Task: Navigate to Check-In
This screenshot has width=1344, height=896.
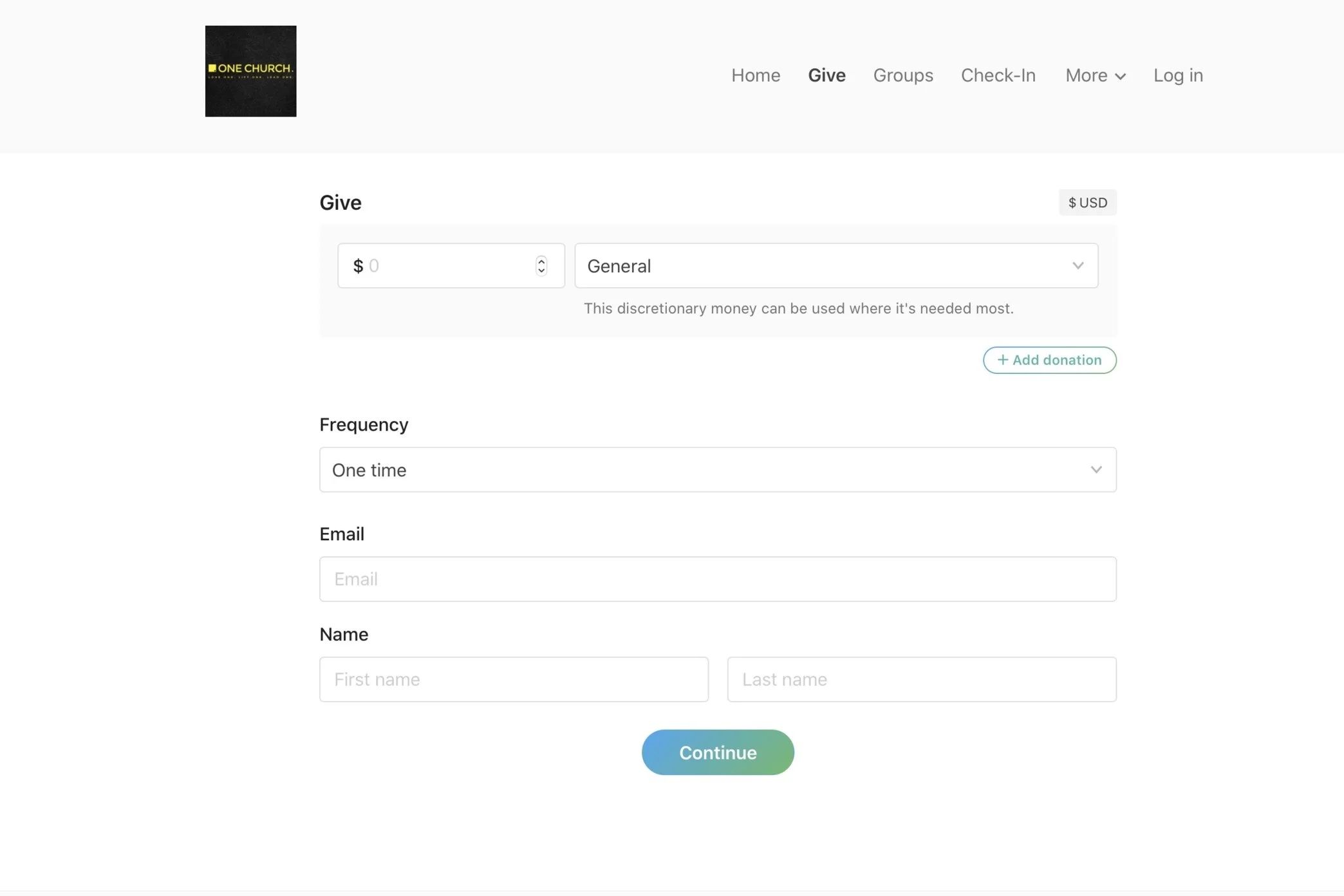Action: click(x=998, y=75)
